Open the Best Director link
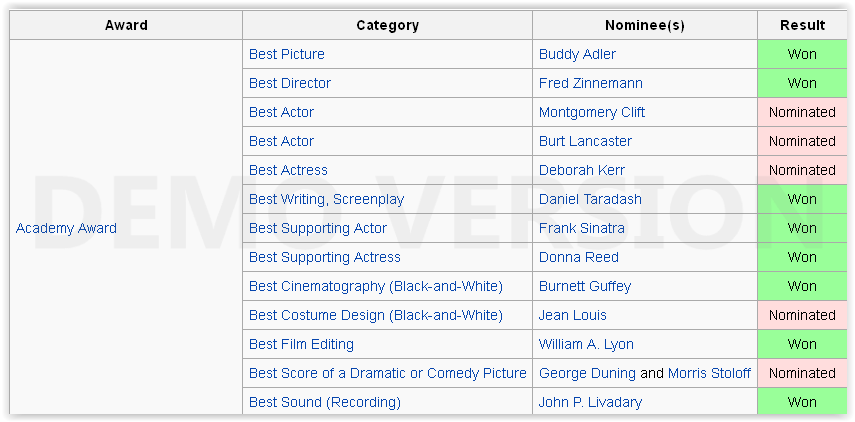 (289, 83)
